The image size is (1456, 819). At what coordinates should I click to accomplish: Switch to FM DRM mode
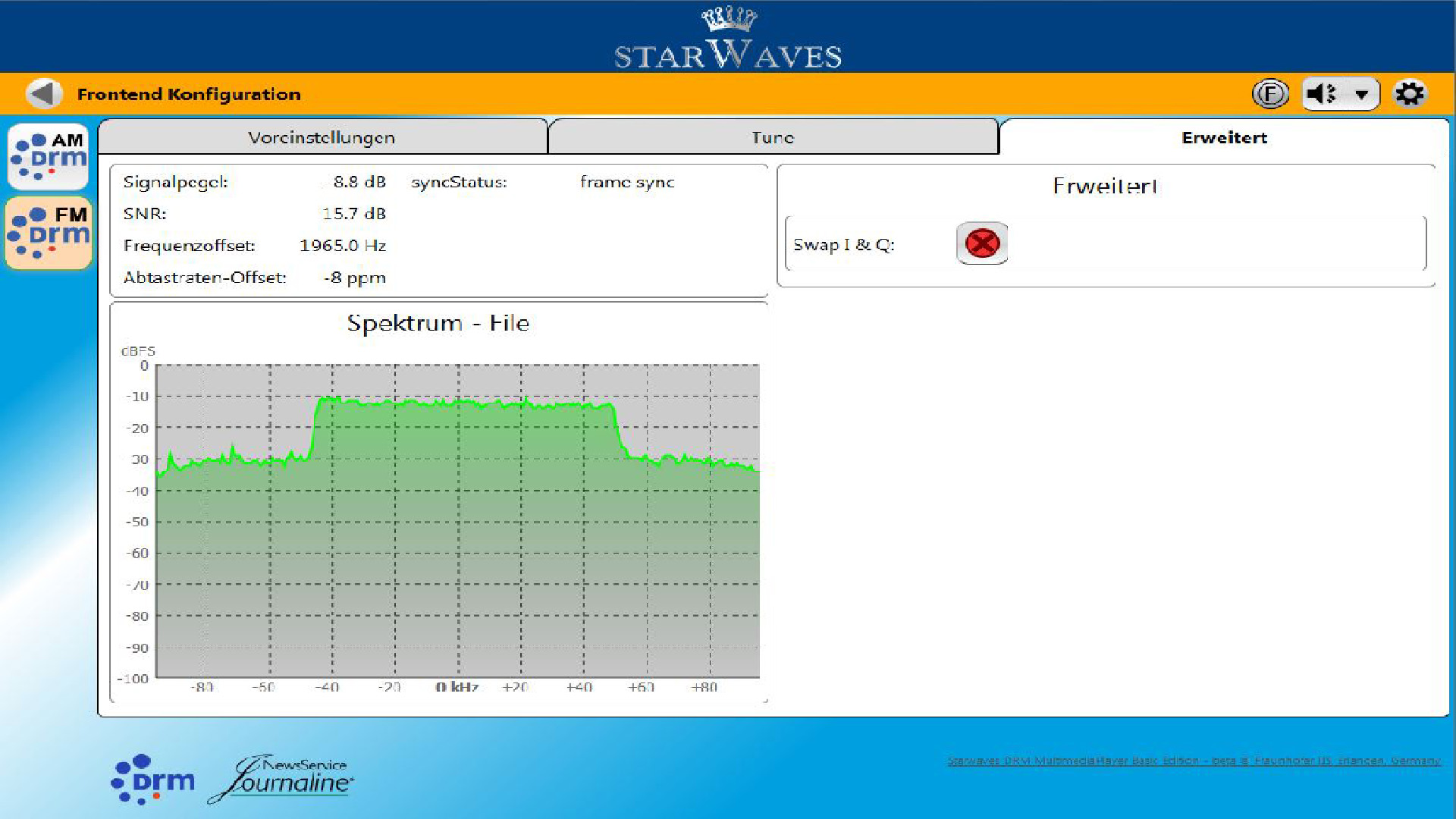click(x=48, y=232)
